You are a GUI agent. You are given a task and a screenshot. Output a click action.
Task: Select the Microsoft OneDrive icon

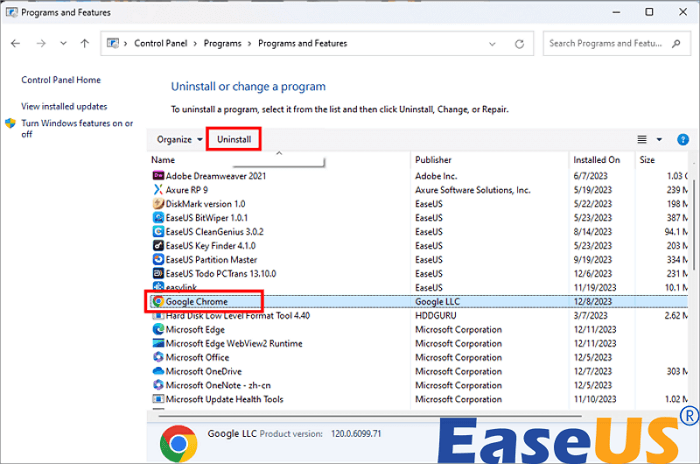coord(158,371)
